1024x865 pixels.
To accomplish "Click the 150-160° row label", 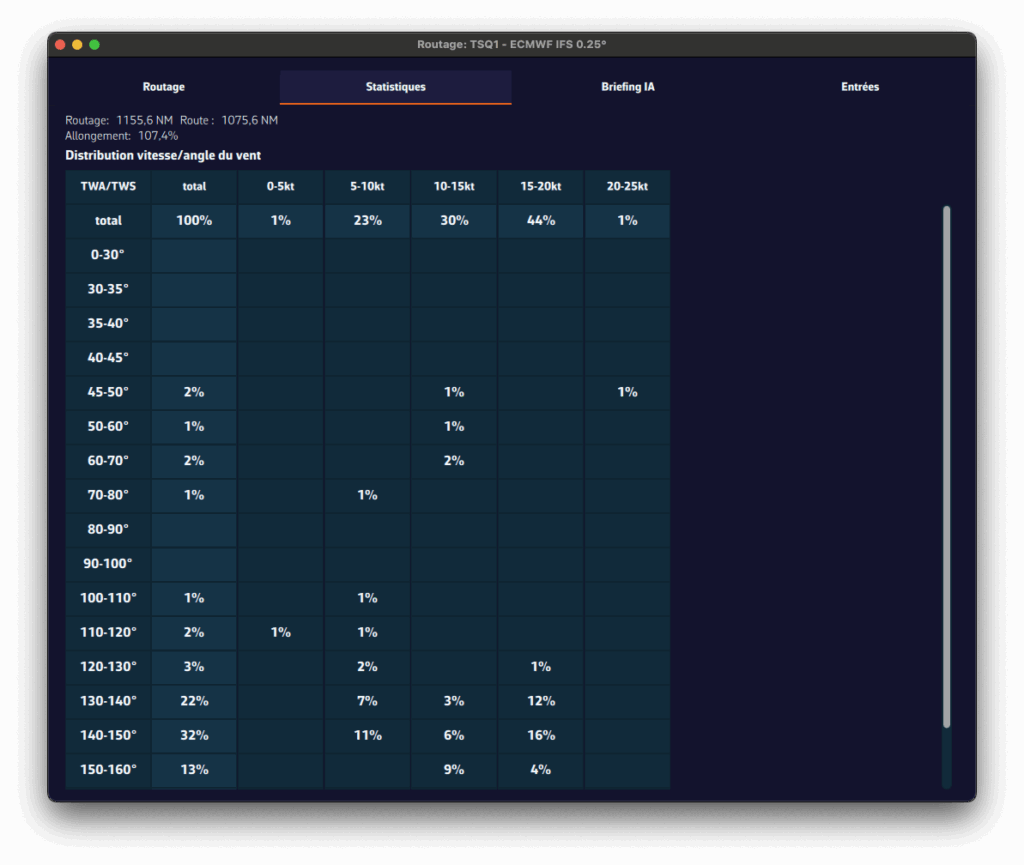I will (x=108, y=769).
